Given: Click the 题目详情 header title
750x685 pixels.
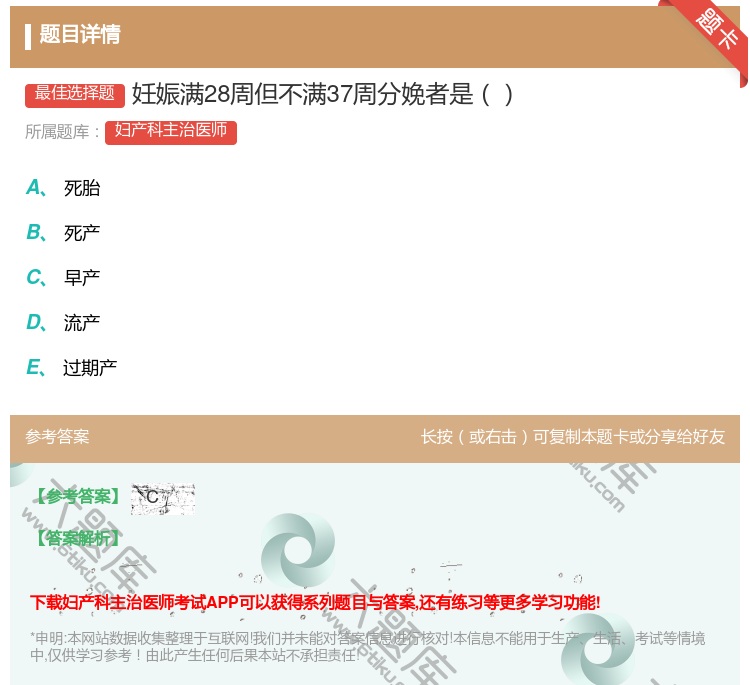Looking at the screenshot, I should click(x=80, y=34).
